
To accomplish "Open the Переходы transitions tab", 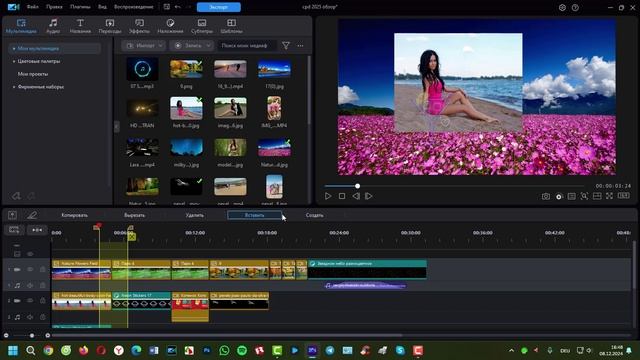I will (x=110, y=26).
